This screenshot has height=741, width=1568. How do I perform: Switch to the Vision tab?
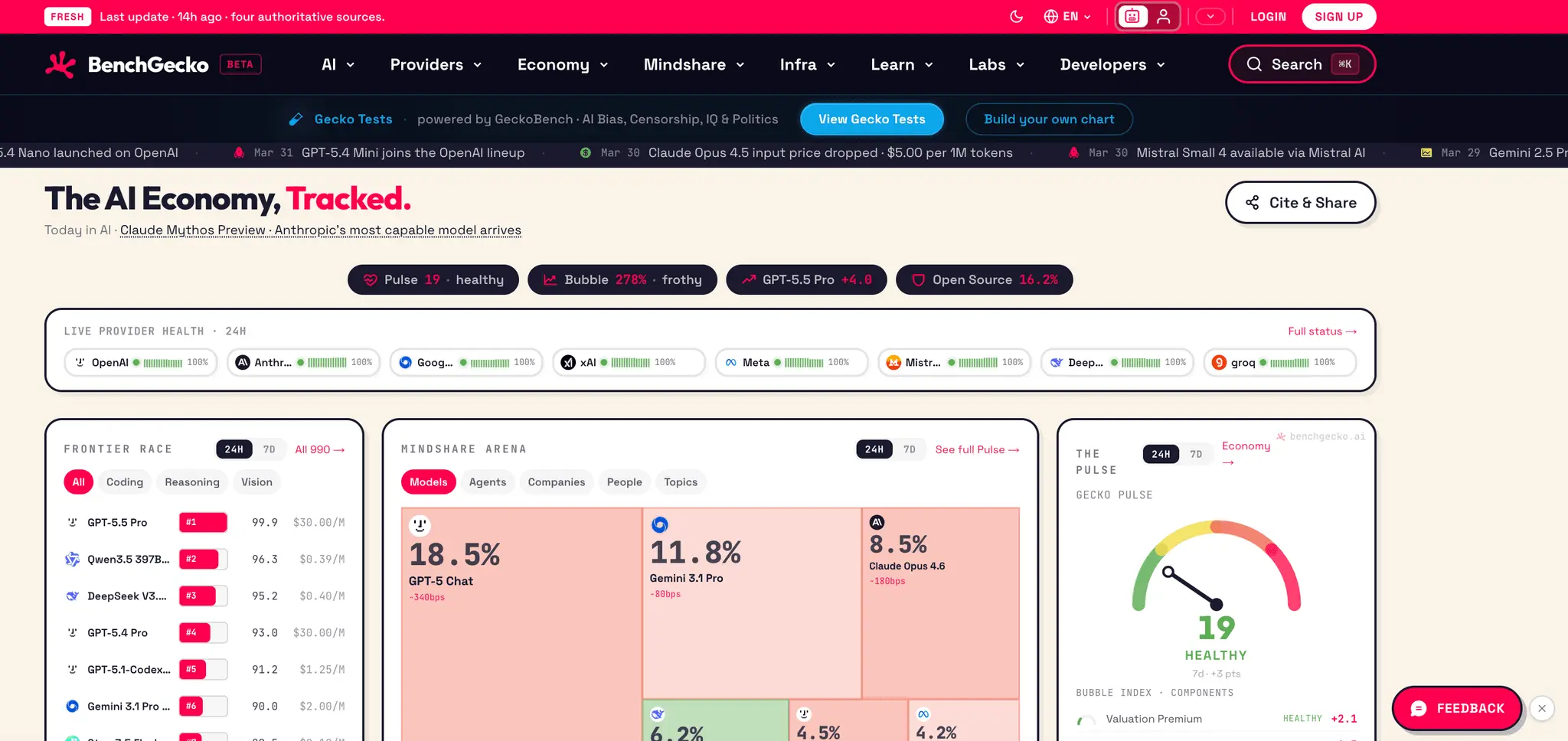click(256, 482)
